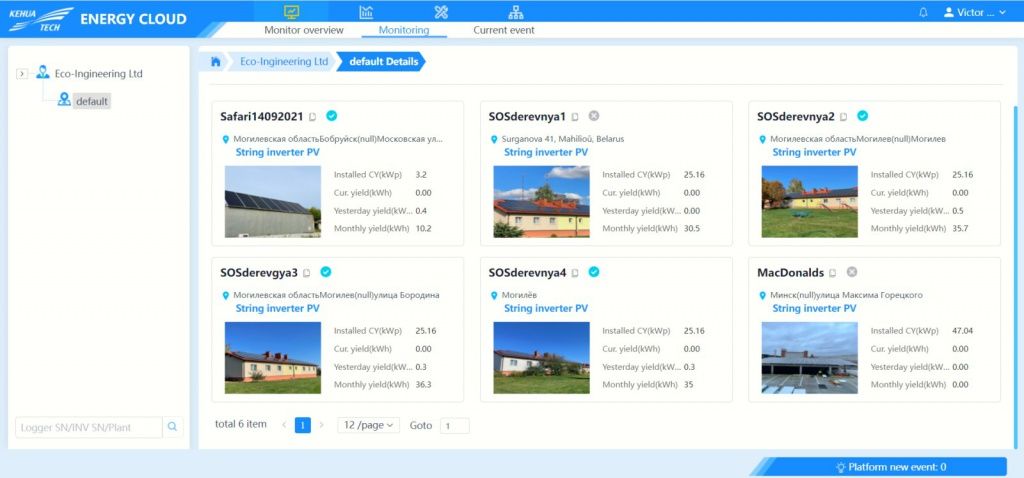Open the organization hierarchy icon in top navigation

[516, 12]
